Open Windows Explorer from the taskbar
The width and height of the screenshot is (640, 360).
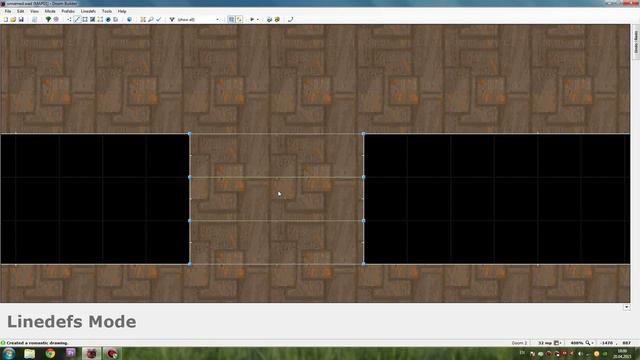point(29,353)
